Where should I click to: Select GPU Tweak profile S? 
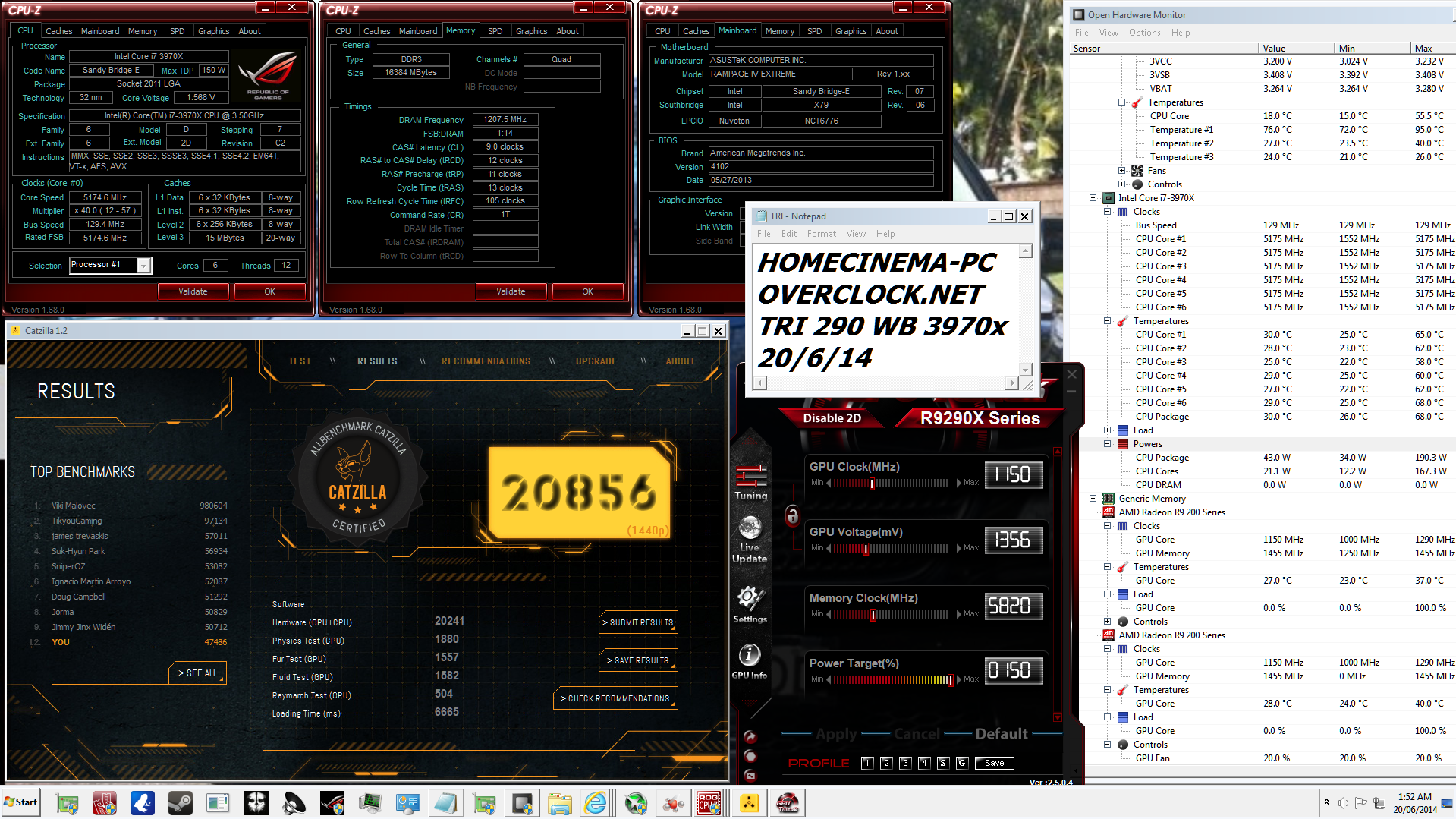(x=943, y=764)
